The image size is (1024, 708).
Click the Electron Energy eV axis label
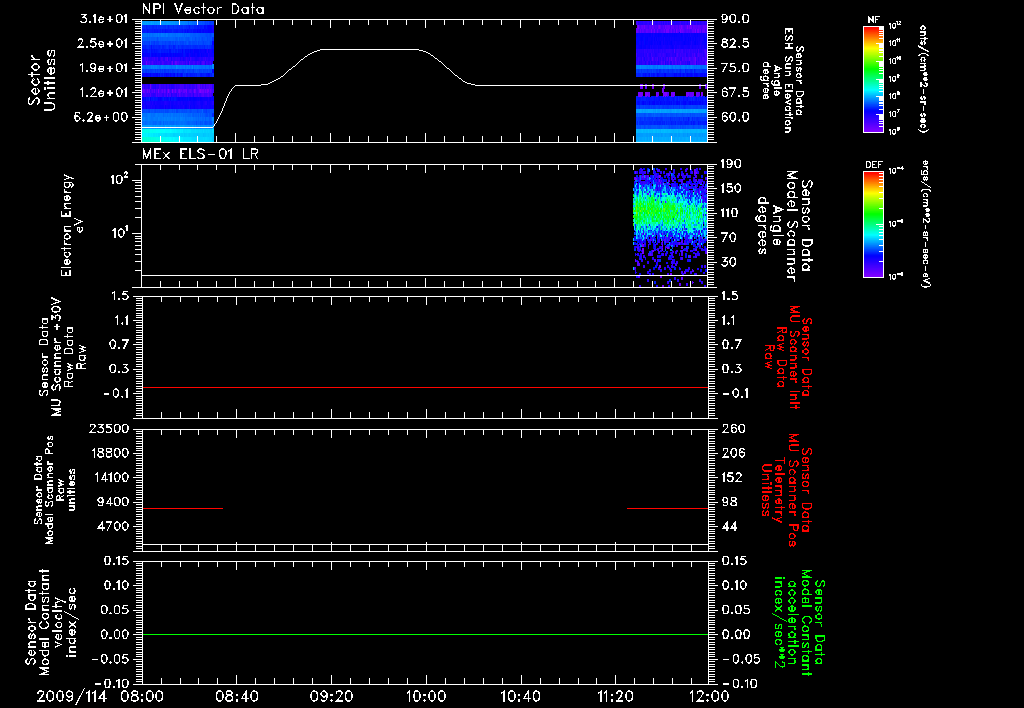coord(73,225)
